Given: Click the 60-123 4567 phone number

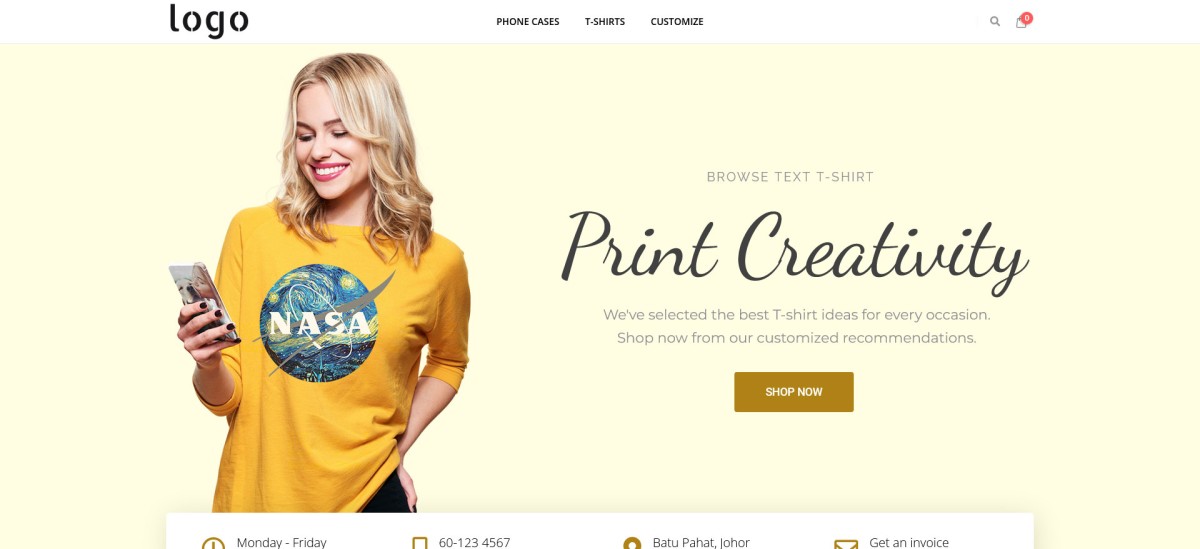Looking at the screenshot, I should click(x=474, y=542).
